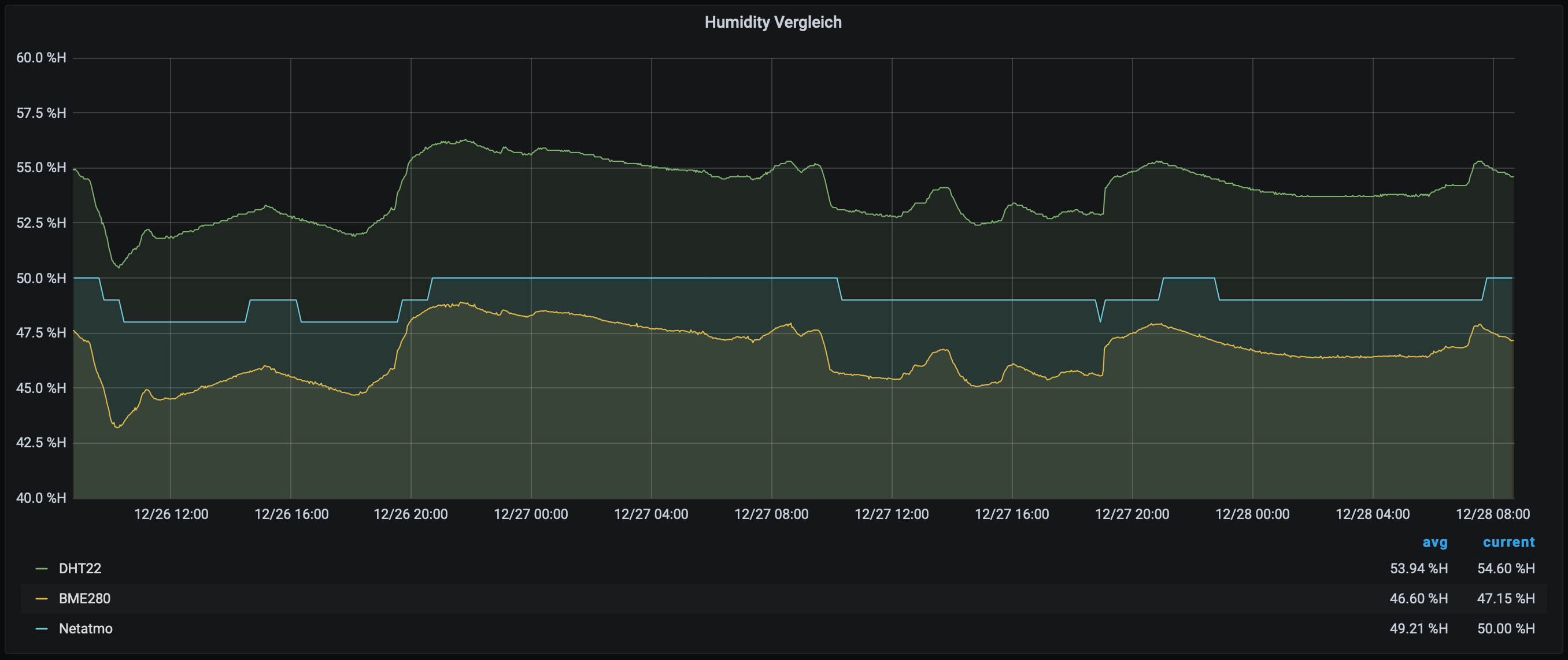Sort legend by current column header
The width and height of the screenshot is (1568, 660).
coord(1508,542)
